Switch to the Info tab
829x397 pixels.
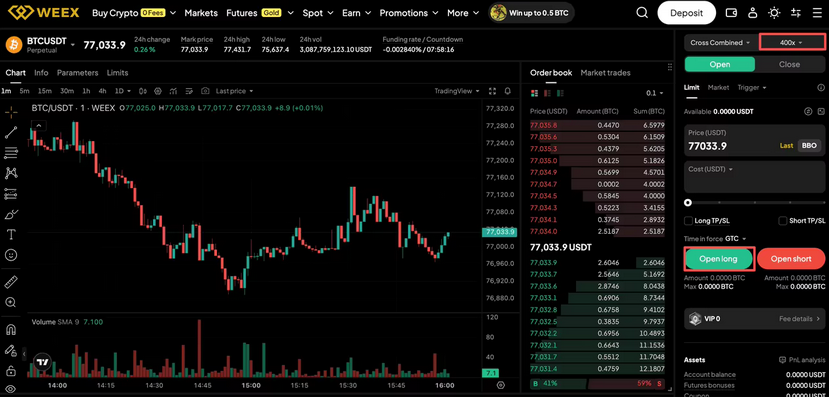pyautogui.click(x=41, y=73)
